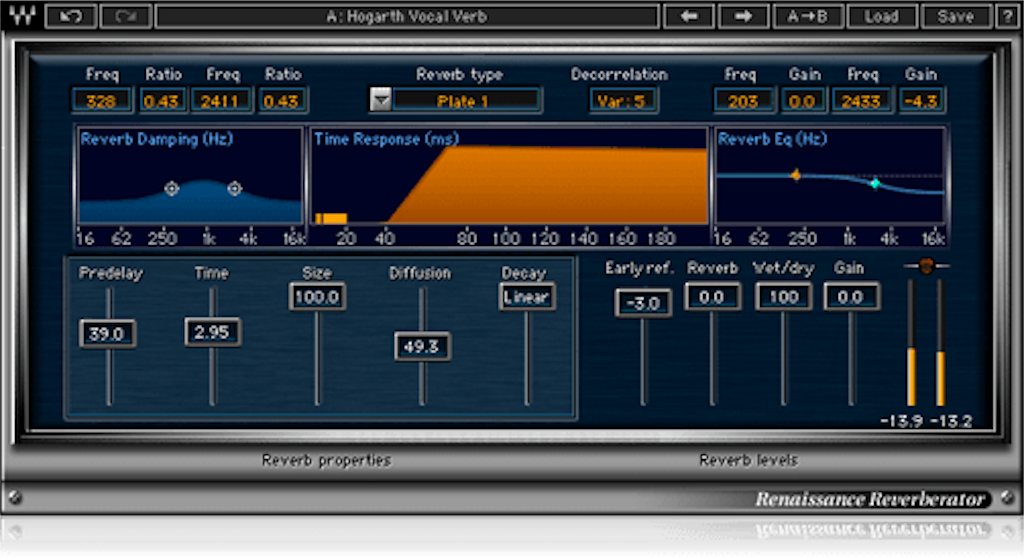Click the redo arrow button
This screenshot has height=558, width=1024.
[x=125, y=16]
